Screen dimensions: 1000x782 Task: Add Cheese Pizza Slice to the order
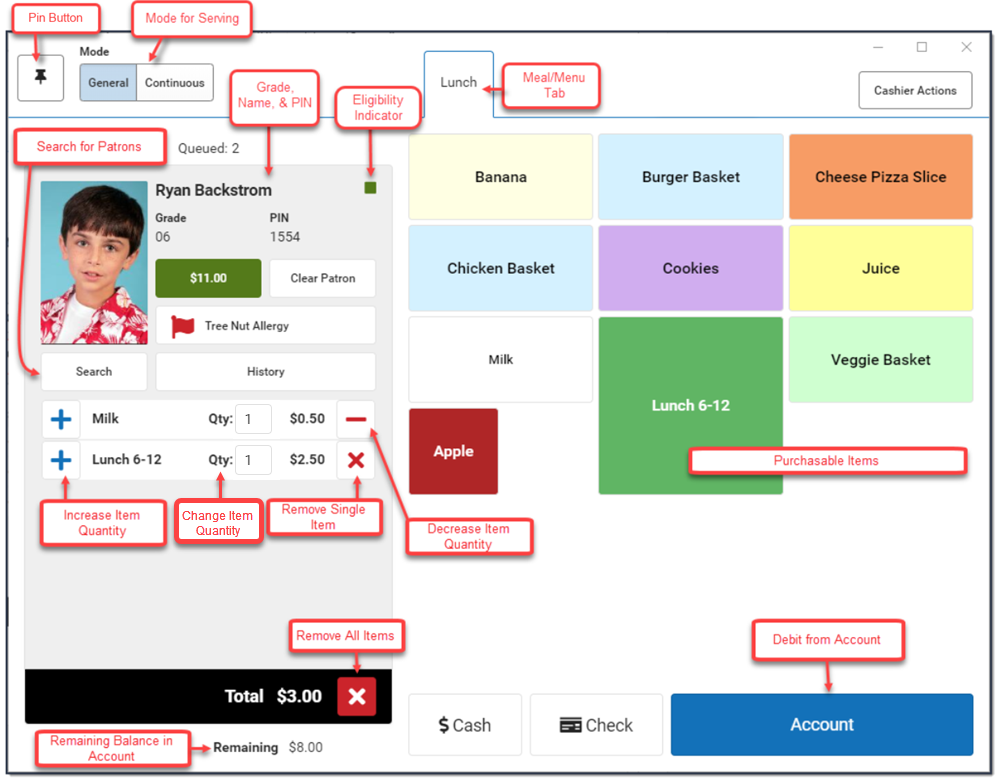(x=881, y=177)
